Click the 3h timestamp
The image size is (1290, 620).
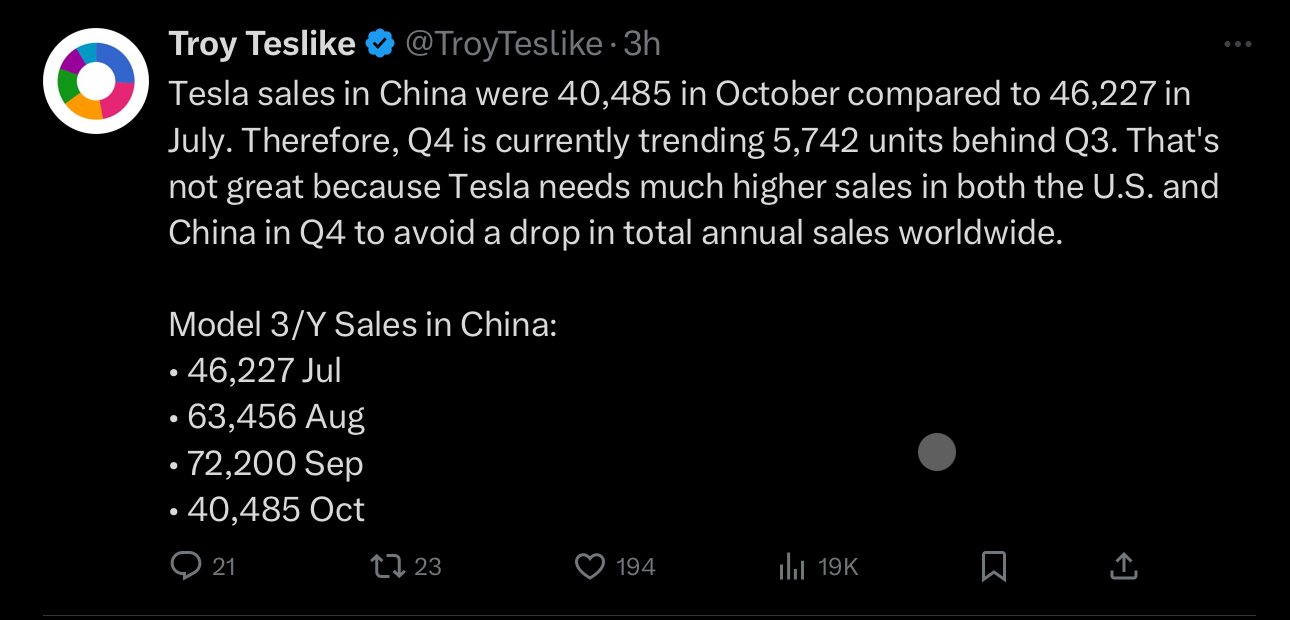[642, 44]
